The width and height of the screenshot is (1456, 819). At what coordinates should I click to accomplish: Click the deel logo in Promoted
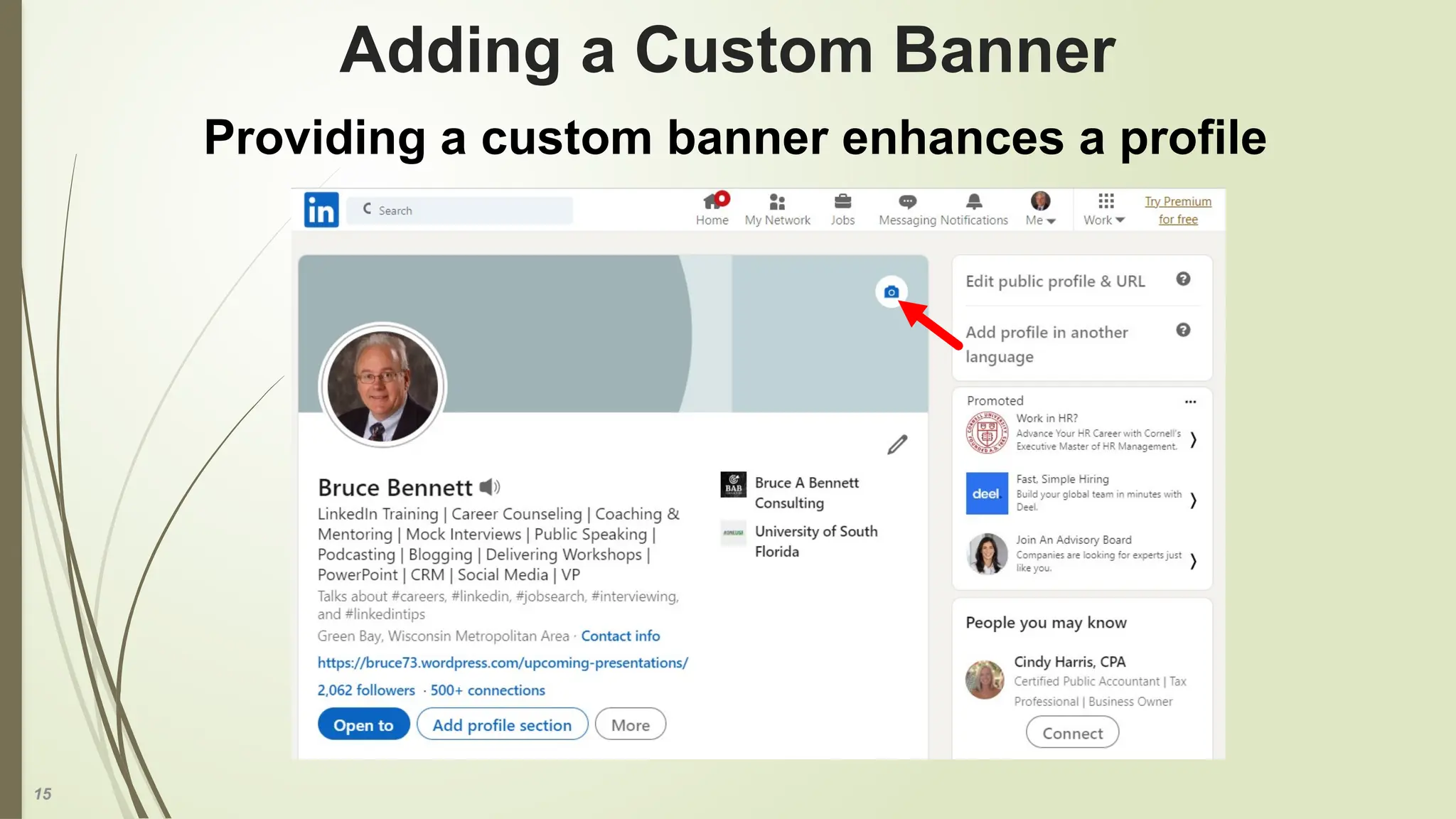(987, 493)
